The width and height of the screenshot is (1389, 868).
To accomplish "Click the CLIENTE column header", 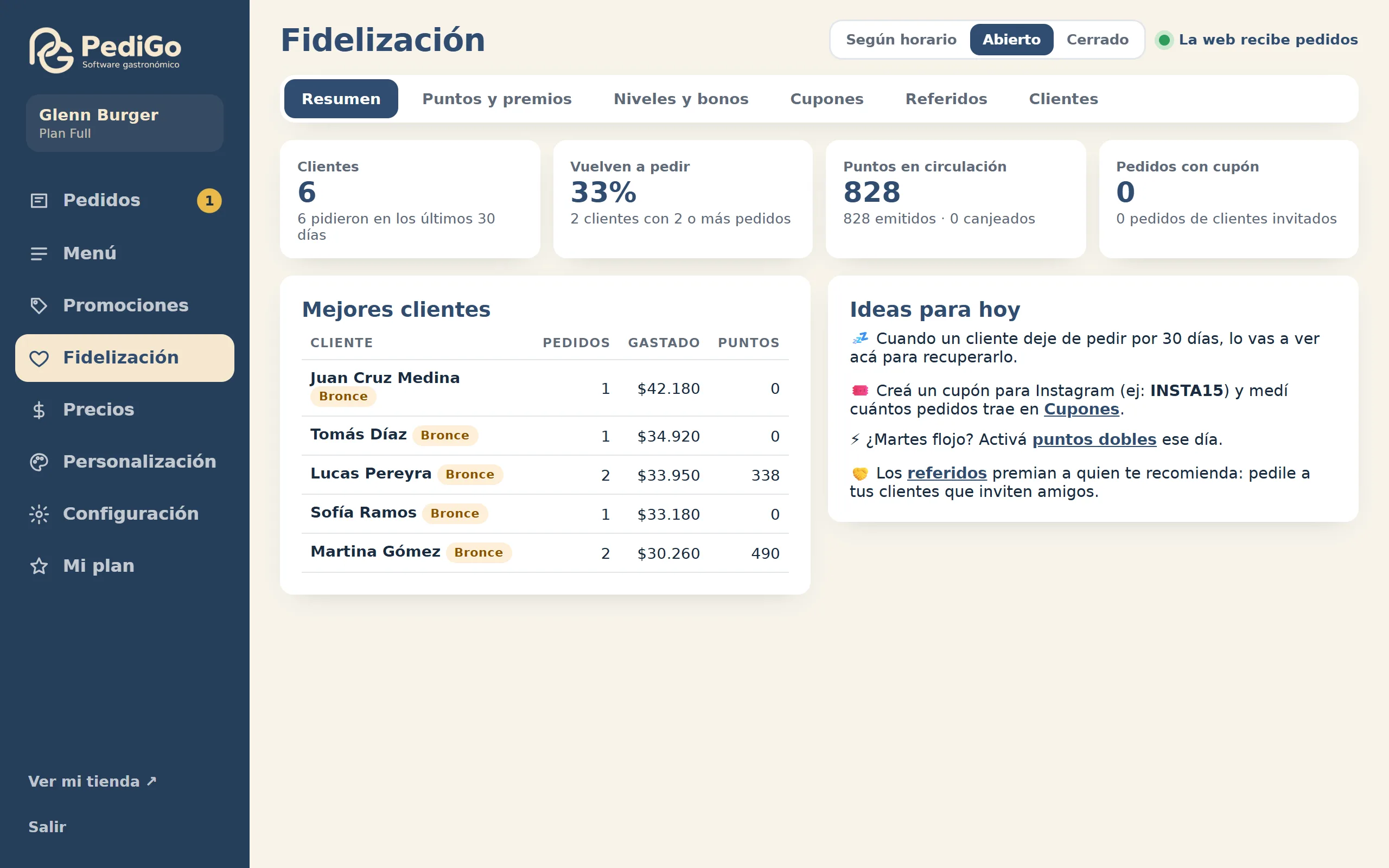I will [x=341, y=343].
